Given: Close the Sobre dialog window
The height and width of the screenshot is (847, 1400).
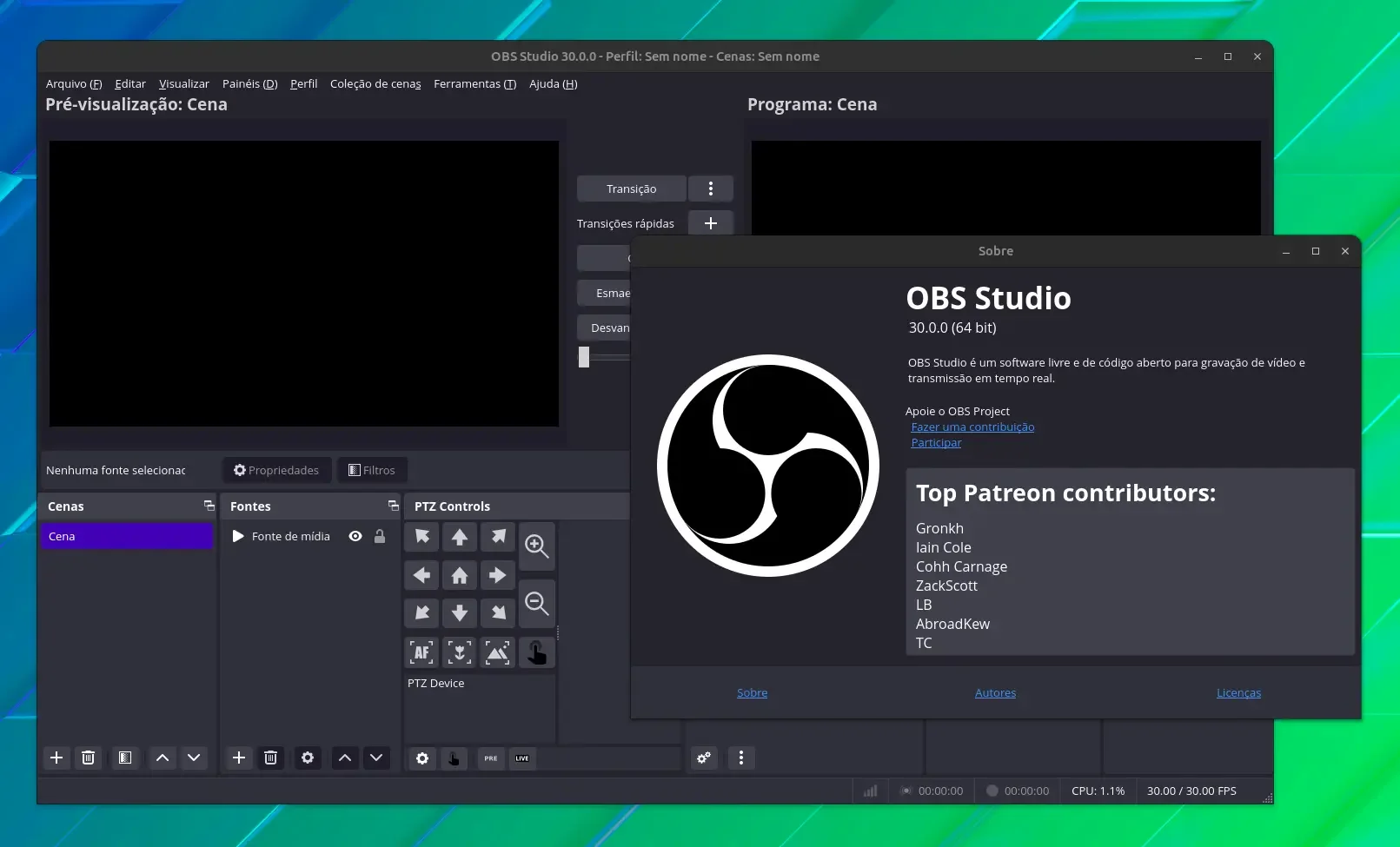Looking at the screenshot, I should 1345,251.
